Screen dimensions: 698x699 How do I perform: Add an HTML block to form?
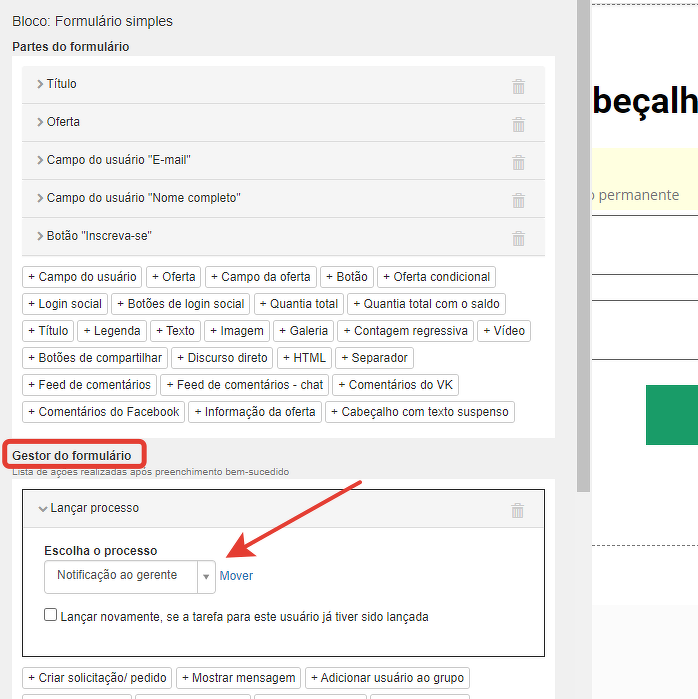[304, 358]
